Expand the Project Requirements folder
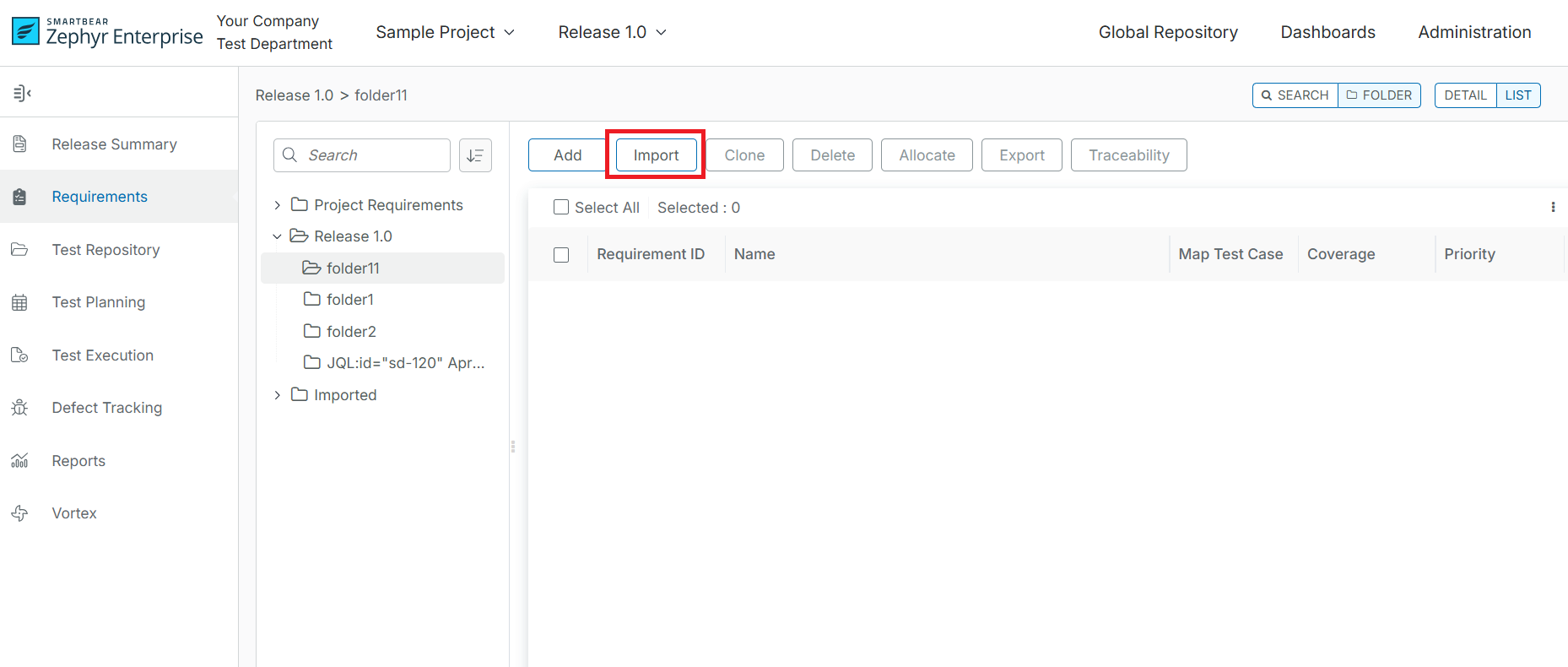 click(277, 205)
